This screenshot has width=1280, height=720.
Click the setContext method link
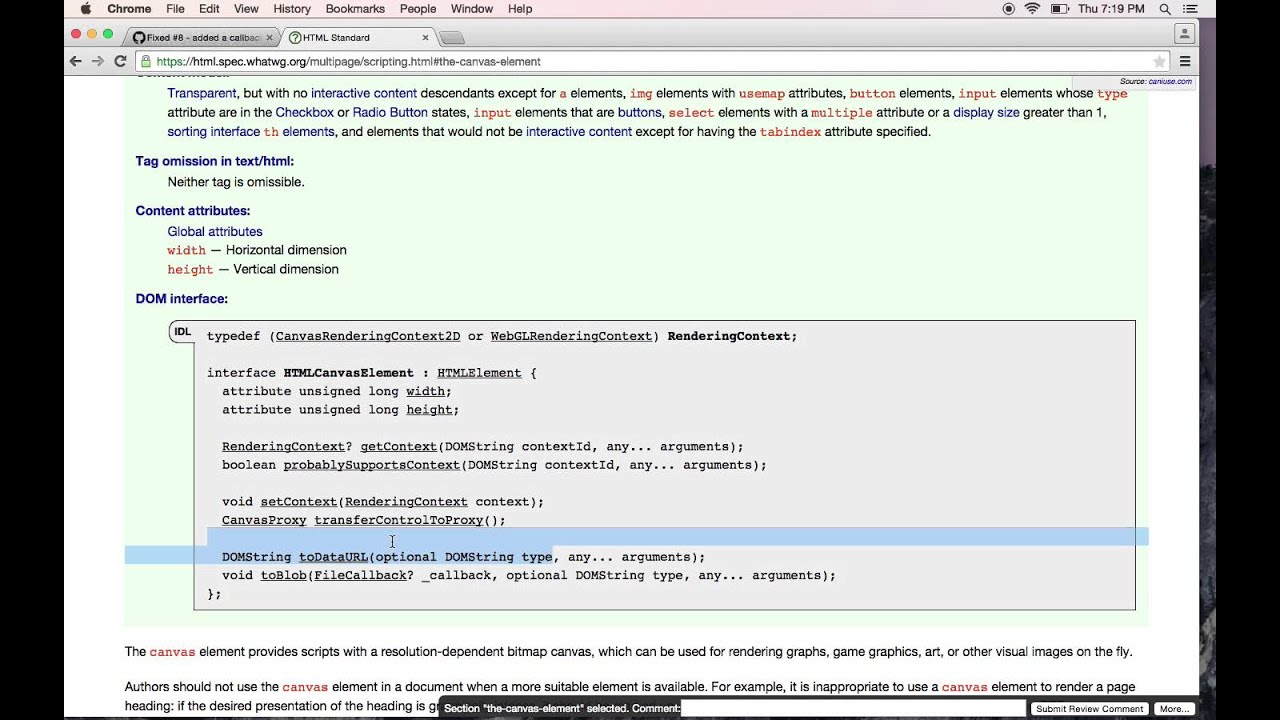point(299,502)
